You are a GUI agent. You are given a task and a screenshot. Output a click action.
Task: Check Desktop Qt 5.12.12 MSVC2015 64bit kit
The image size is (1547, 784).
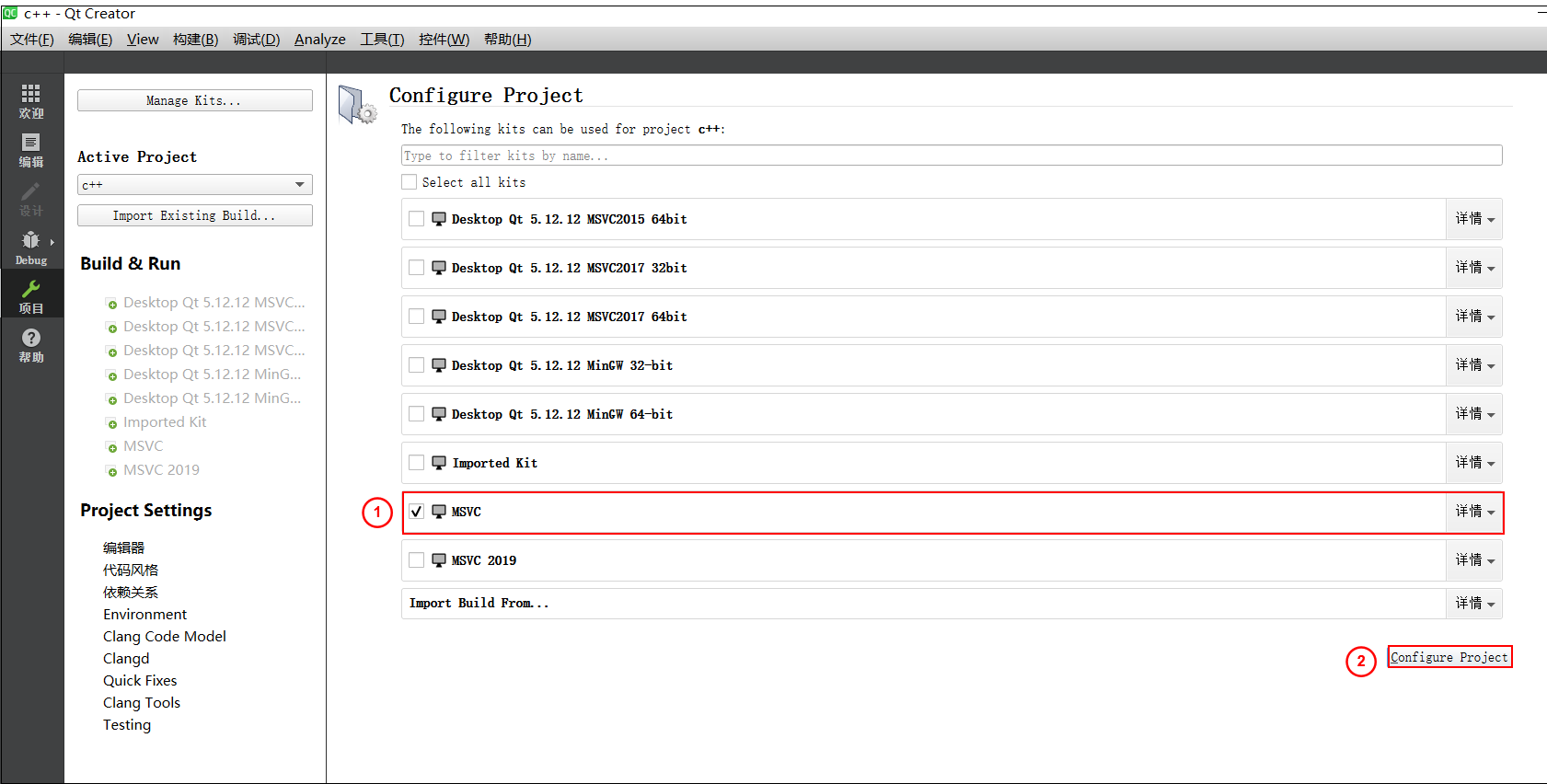pyautogui.click(x=417, y=219)
